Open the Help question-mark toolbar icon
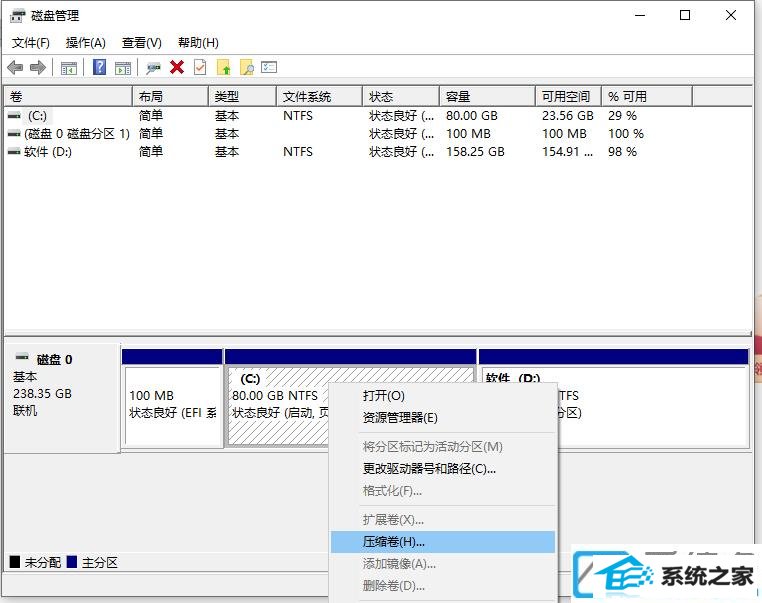The height and width of the screenshot is (603, 762). (x=99, y=67)
